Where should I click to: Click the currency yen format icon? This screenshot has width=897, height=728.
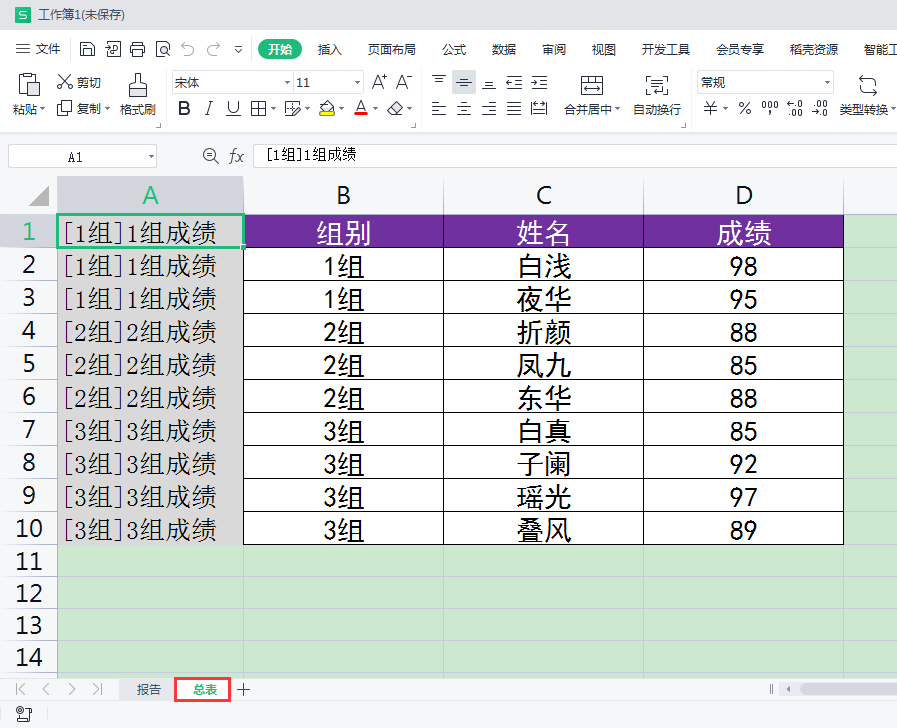click(x=711, y=108)
